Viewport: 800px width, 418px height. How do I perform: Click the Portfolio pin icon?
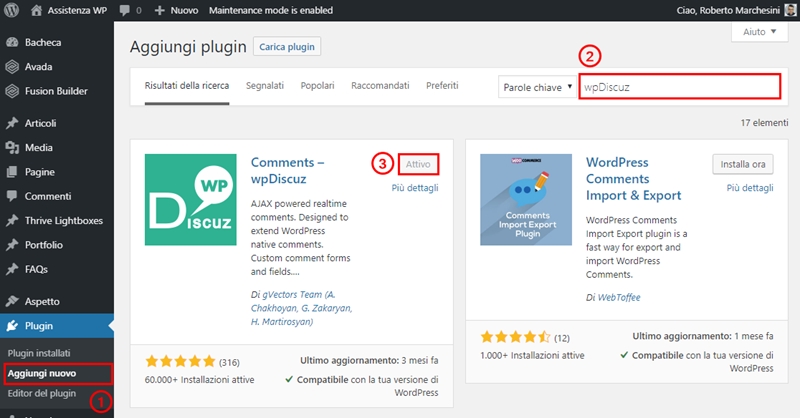click(x=12, y=245)
